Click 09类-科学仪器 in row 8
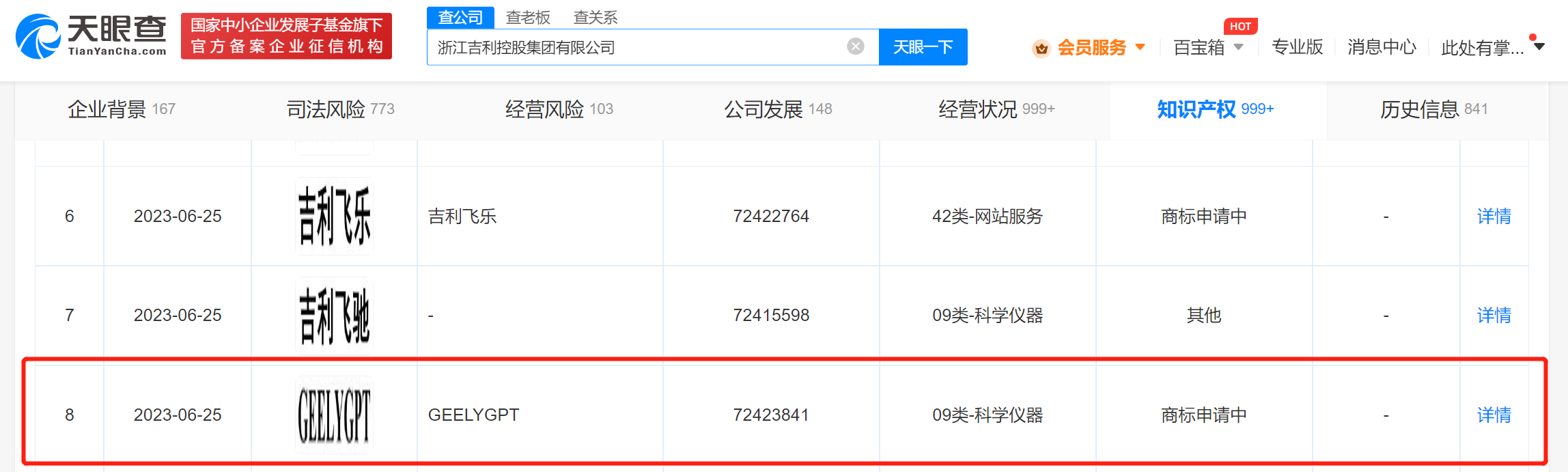 point(988,415)
